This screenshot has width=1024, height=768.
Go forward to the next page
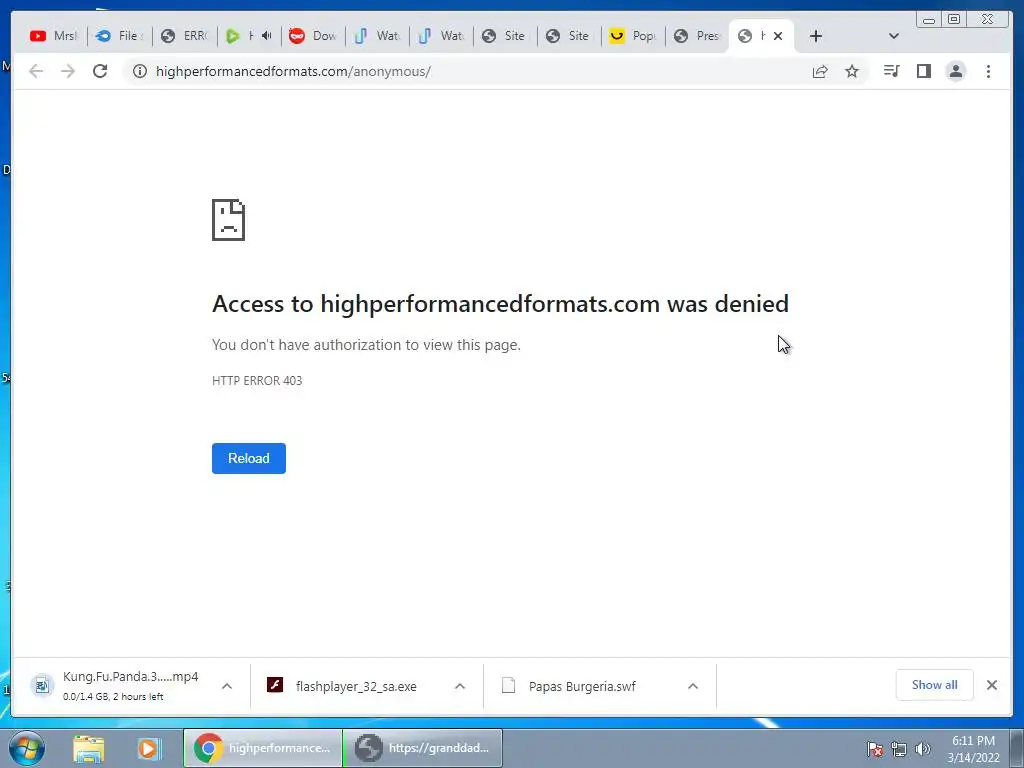[x=68, y=71]
